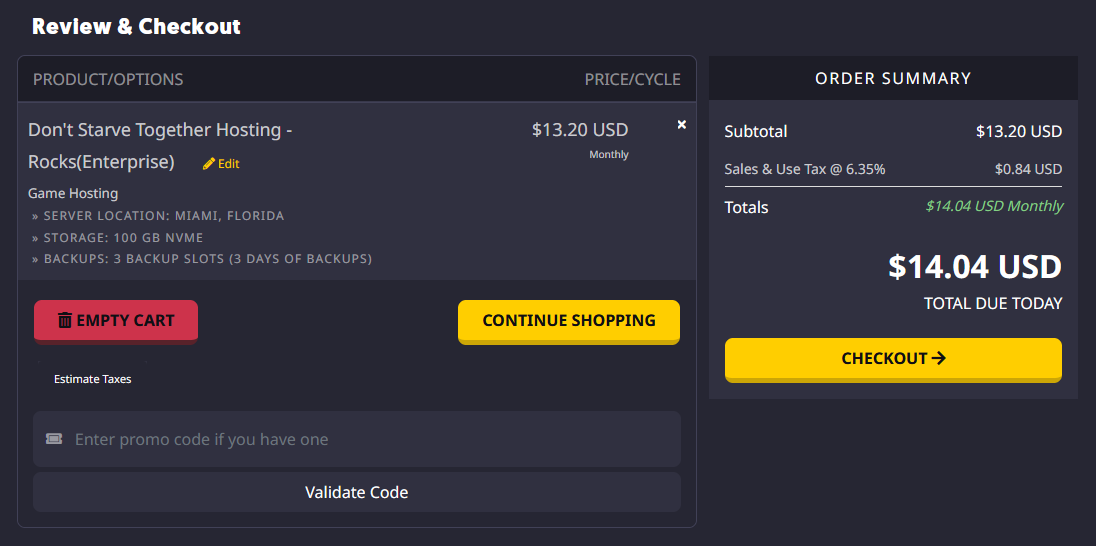Validate the entered promo code
The width and height of the screenshot is (1096, 546).
pos(357,492)
